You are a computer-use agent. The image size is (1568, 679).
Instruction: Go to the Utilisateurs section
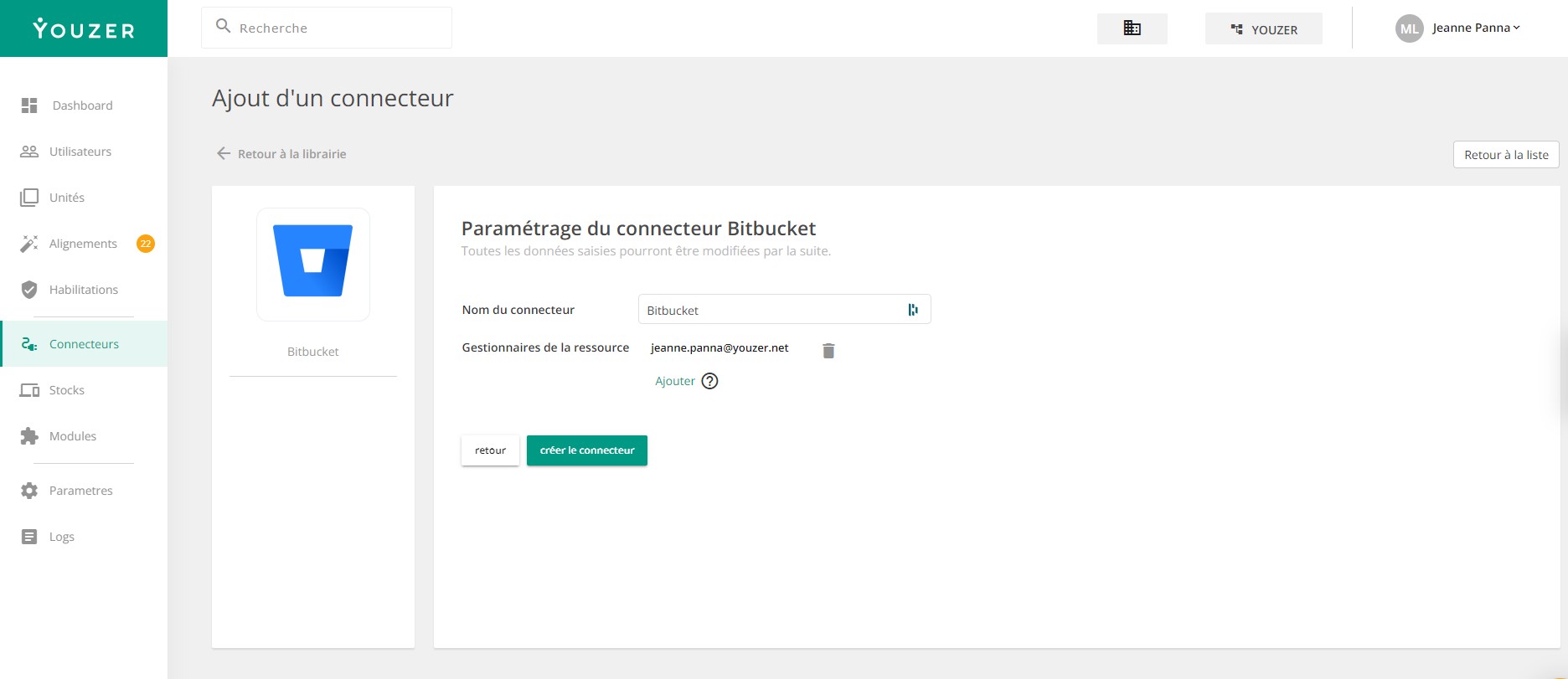click(80, 152)
